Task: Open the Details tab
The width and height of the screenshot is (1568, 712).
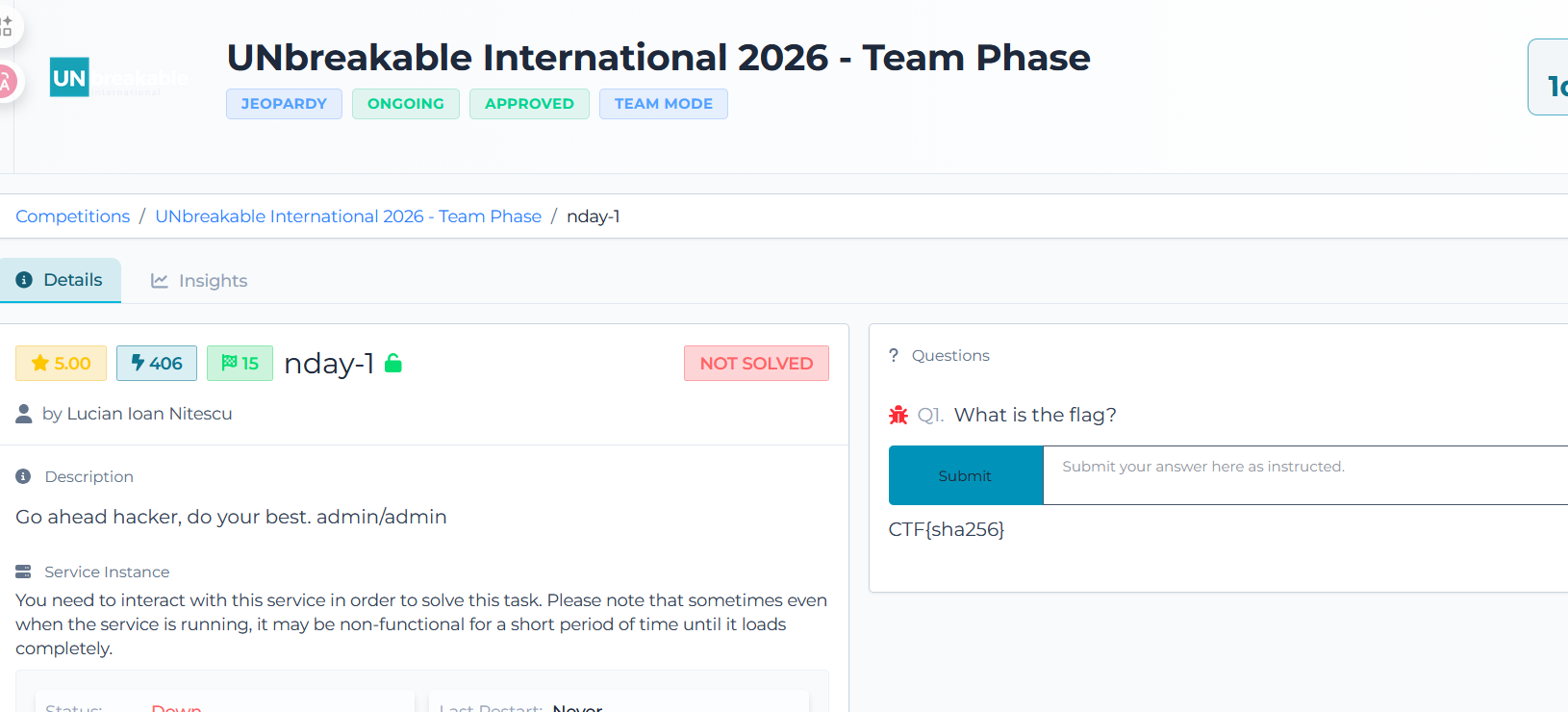Action: tap(61, 280)
